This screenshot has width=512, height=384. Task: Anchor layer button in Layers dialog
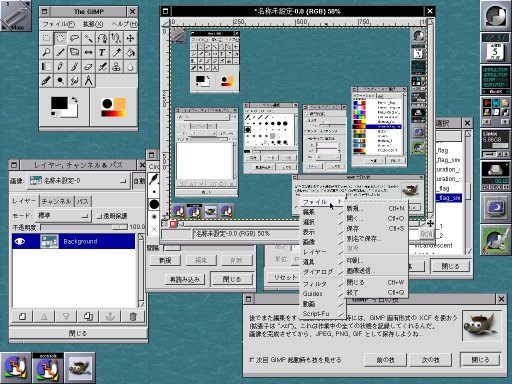click(x=110, y=316)
